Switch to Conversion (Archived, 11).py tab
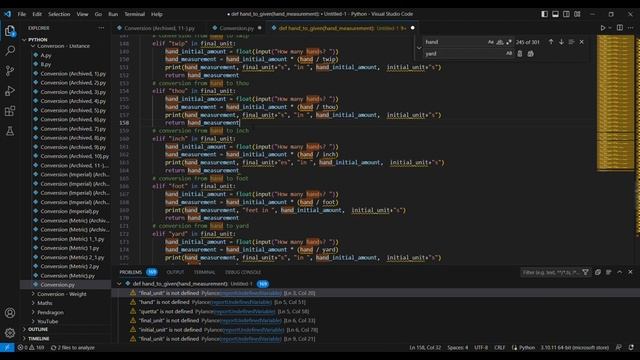 point(159,28)
